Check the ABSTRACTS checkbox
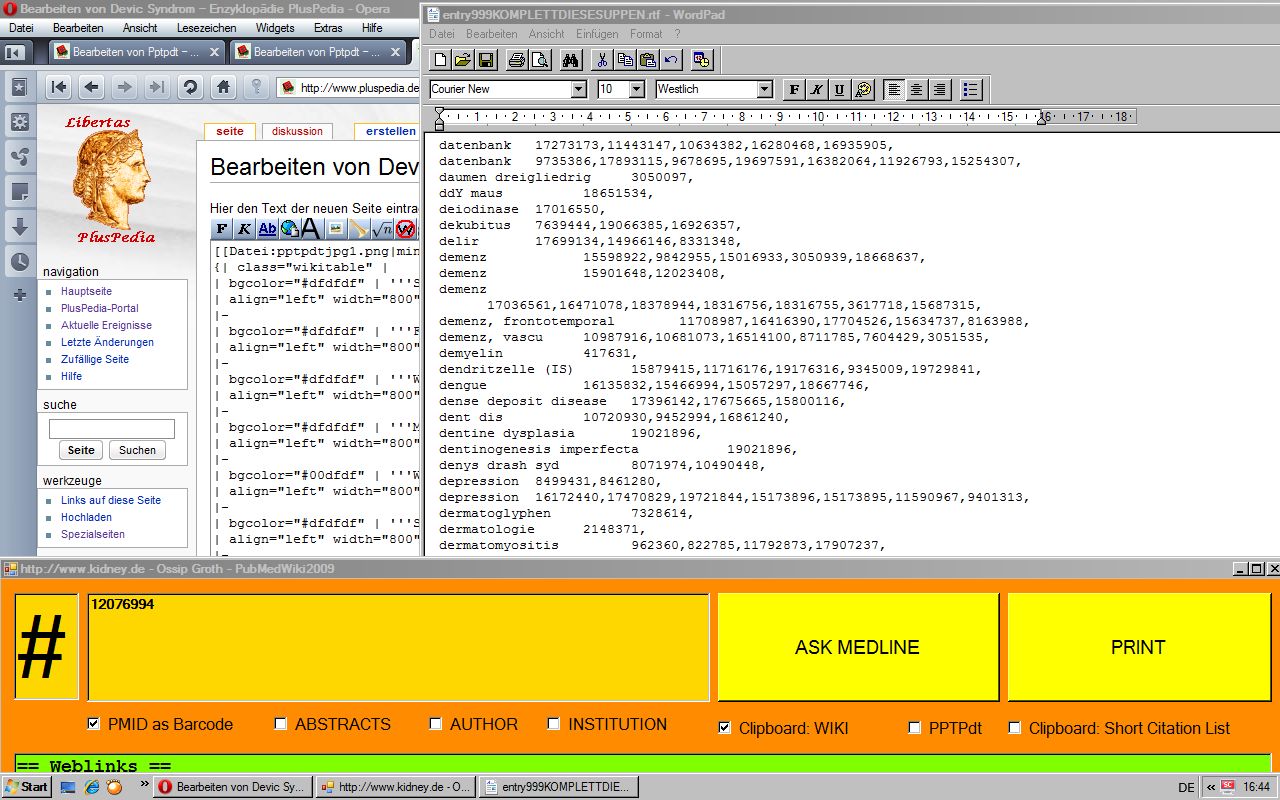 pyautogui.click(x=281, y=724)
